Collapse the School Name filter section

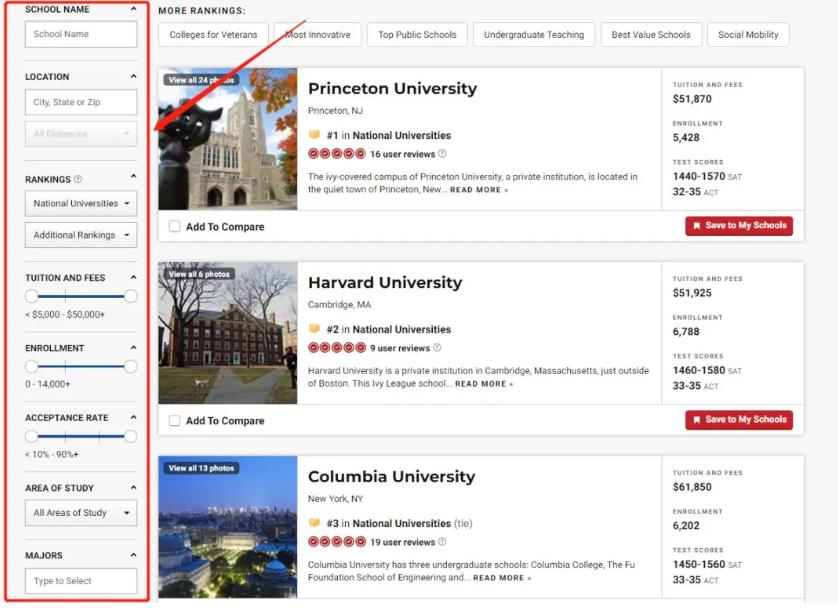pos(133,9)
